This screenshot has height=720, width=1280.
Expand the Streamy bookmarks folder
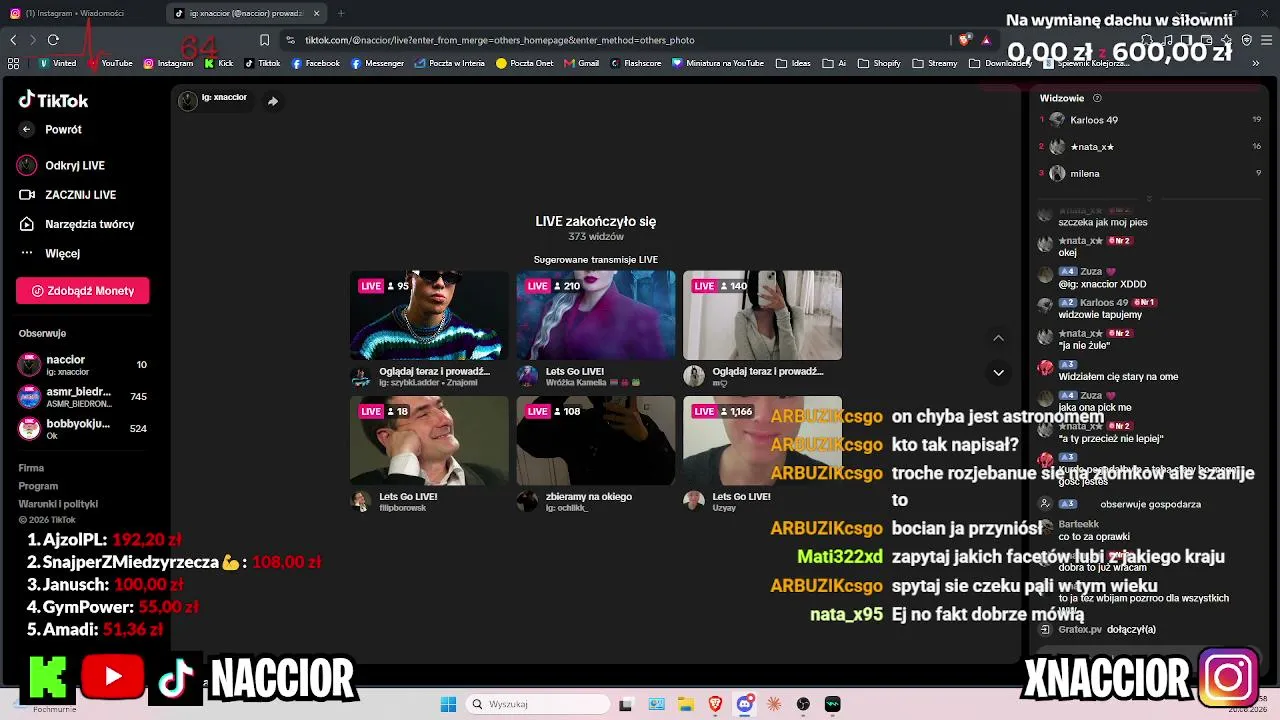(935, 63)
